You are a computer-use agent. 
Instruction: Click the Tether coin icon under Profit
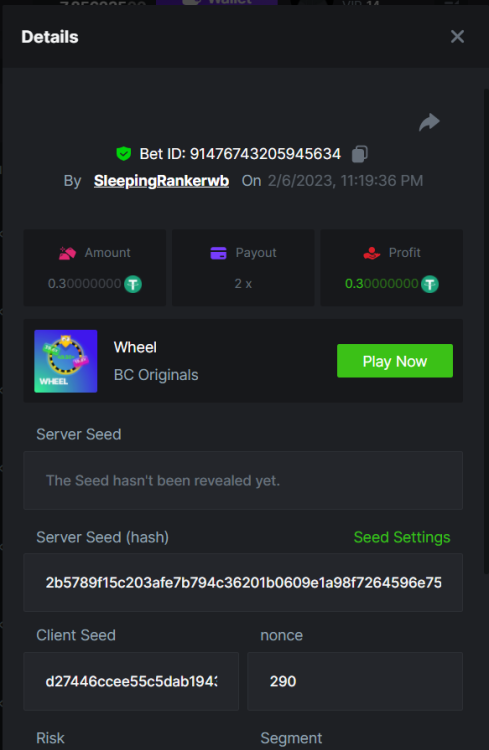pyautogui.click(x=430, y=284)
